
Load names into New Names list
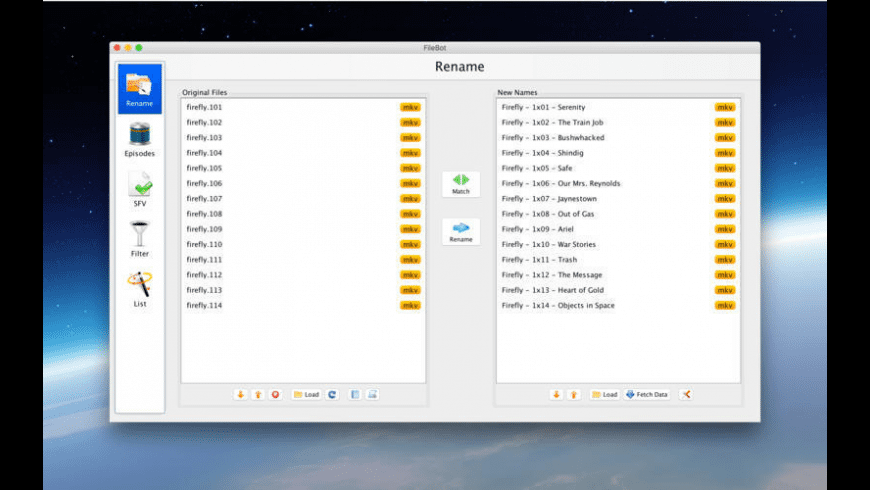coord(605,395)
